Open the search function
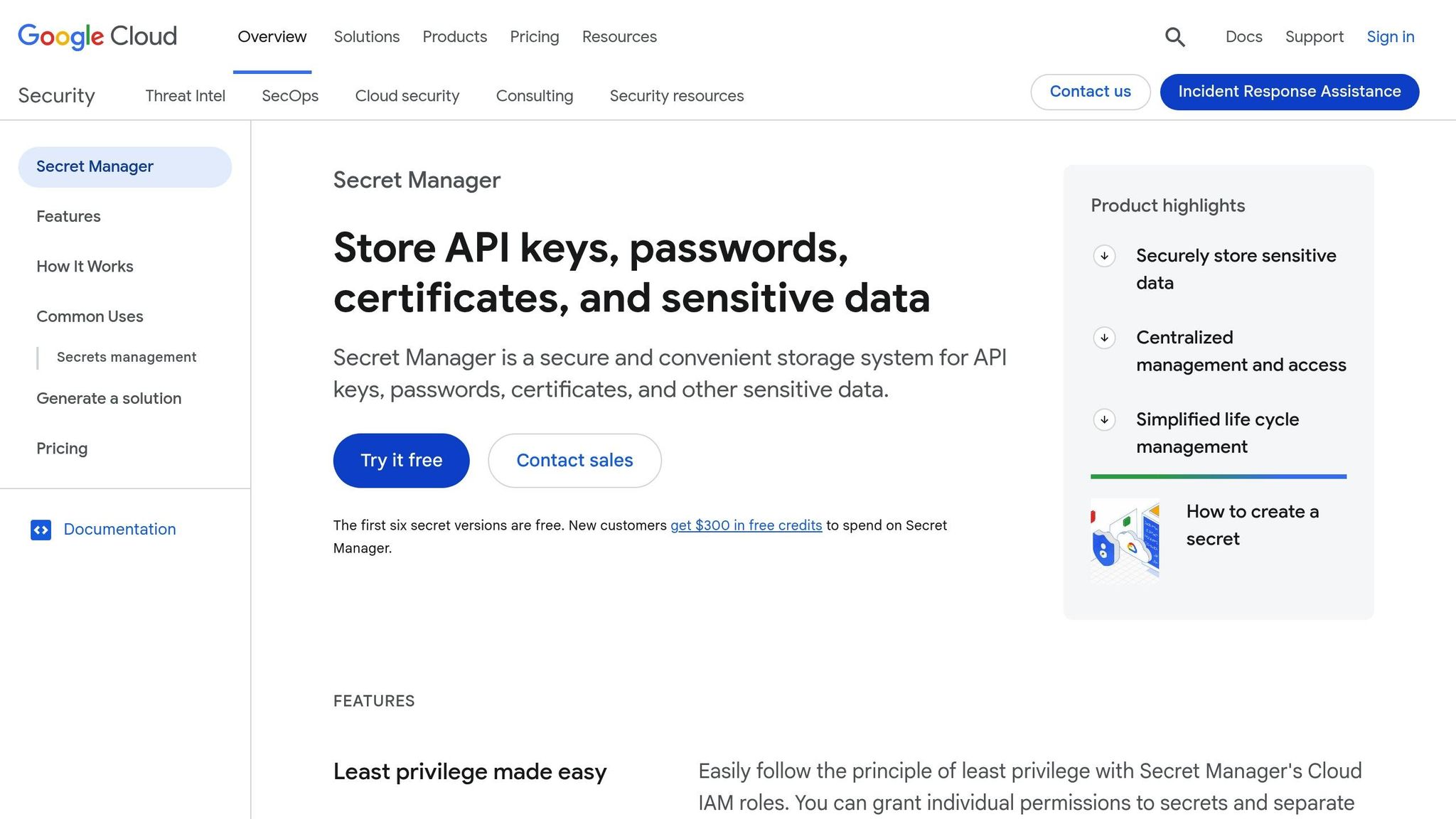The width and height of the screenshot is (1456, 819). 1175,36
